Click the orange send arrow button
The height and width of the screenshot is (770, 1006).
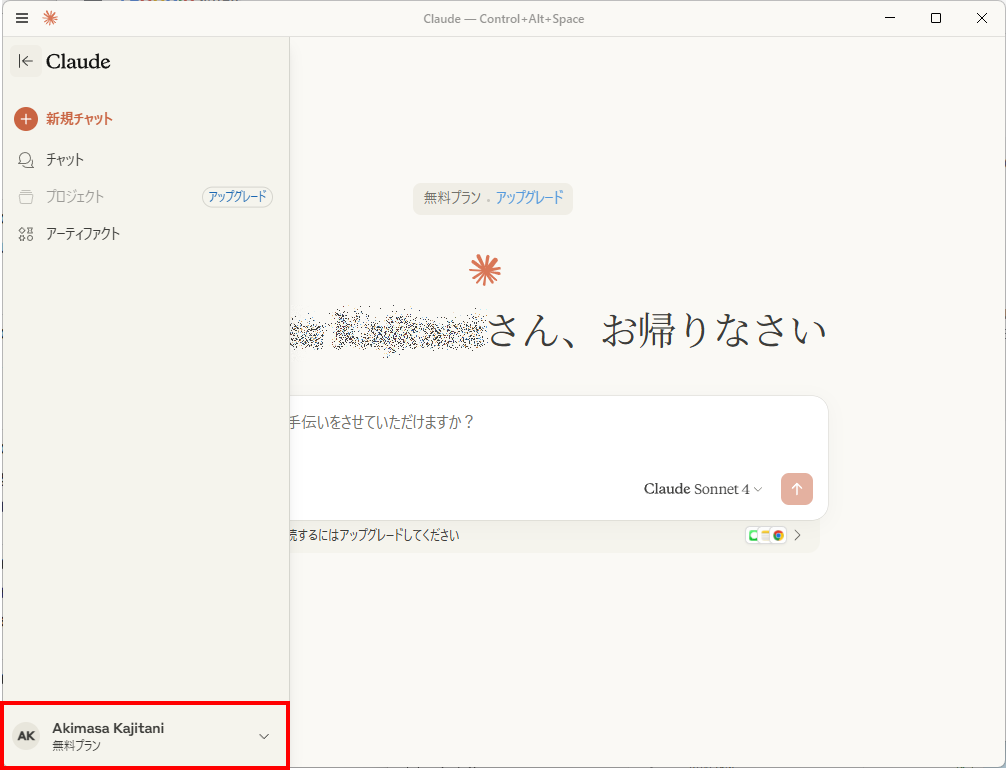797,489
